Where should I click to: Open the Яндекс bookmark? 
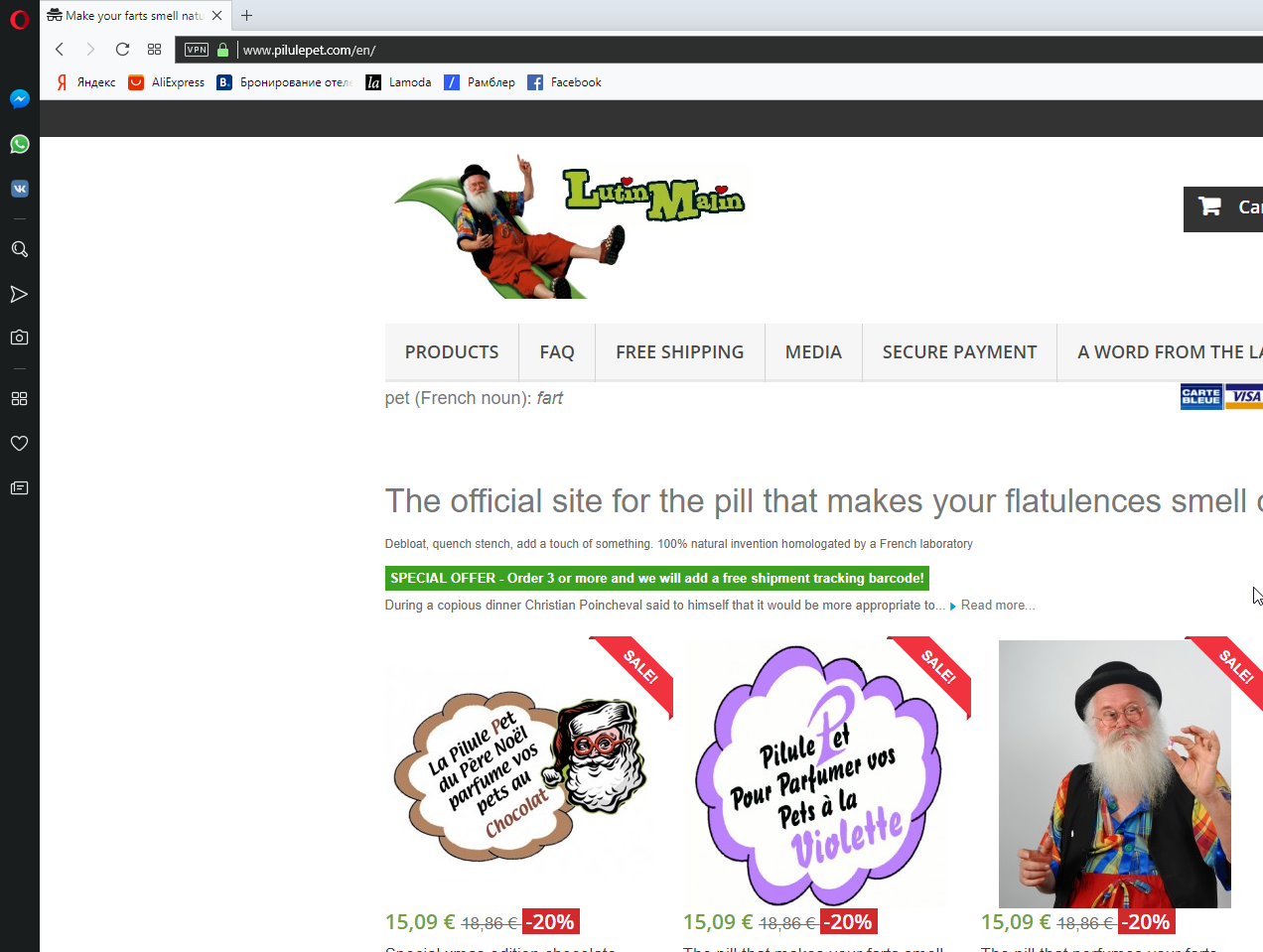tap(85, 82)
